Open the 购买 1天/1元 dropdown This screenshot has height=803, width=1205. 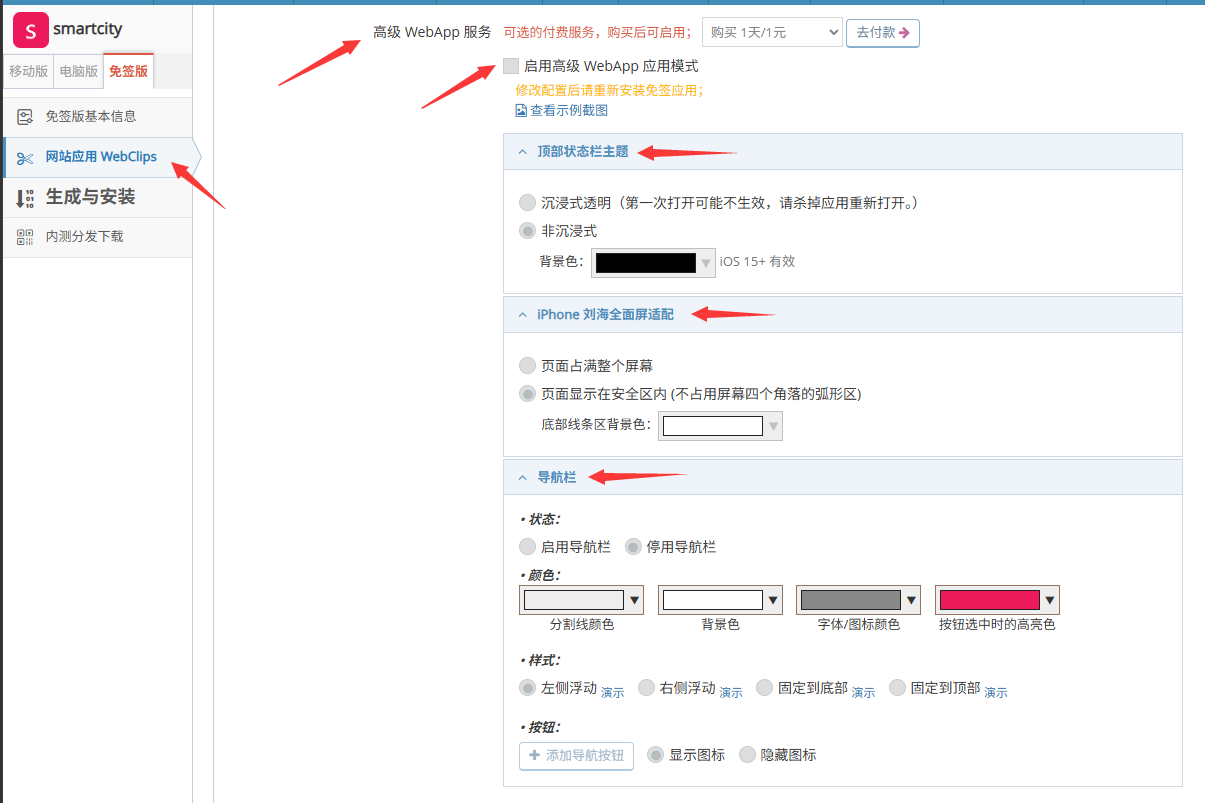(x=772, y=32)
